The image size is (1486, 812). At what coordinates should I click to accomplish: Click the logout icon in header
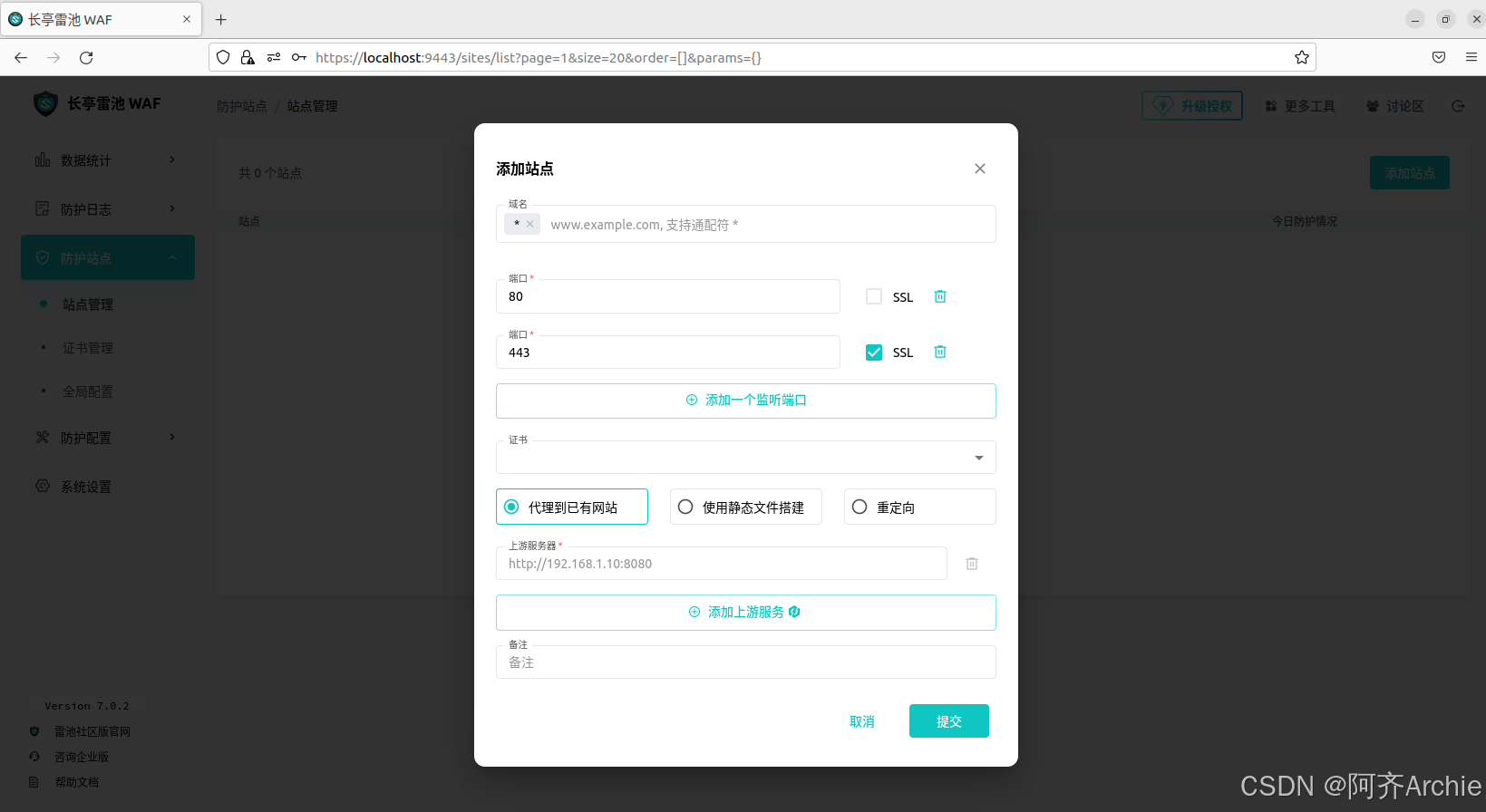click(1458, 106)
